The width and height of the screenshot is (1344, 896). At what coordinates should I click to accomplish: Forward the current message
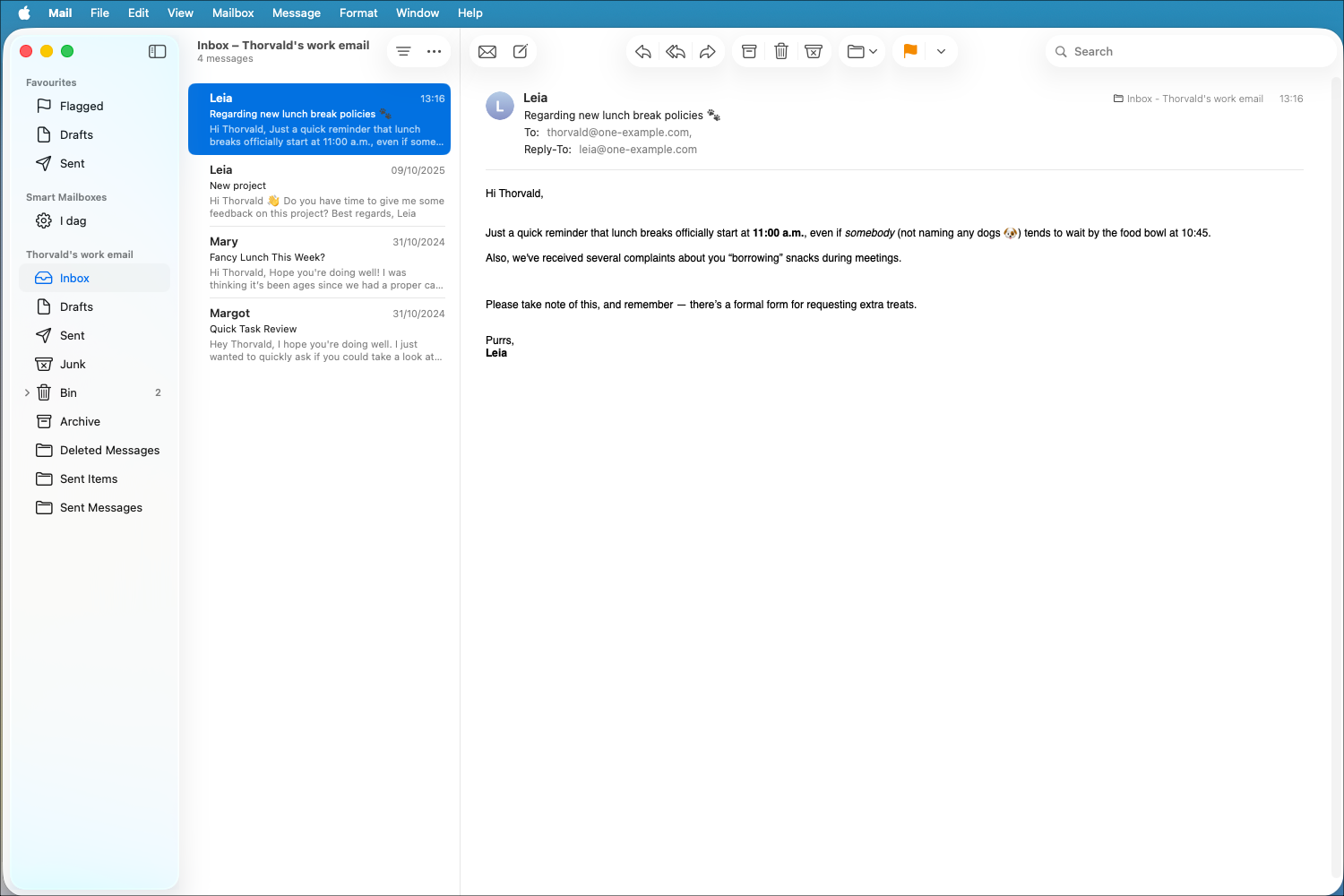tap(707, 51)
